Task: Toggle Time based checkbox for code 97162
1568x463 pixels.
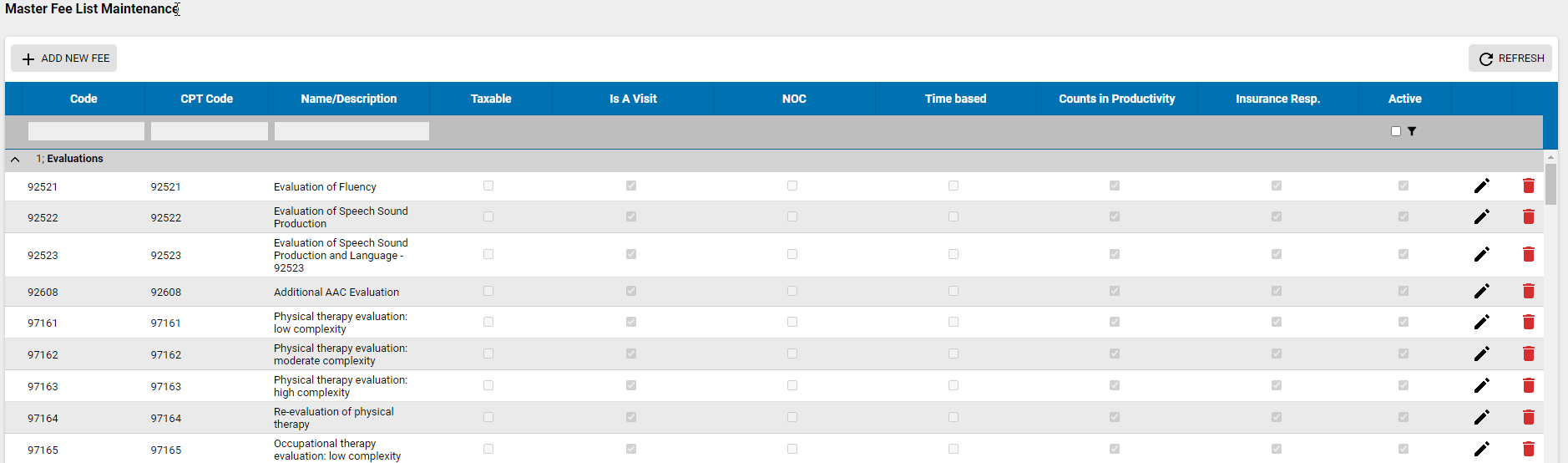Action: coord(953,354)
